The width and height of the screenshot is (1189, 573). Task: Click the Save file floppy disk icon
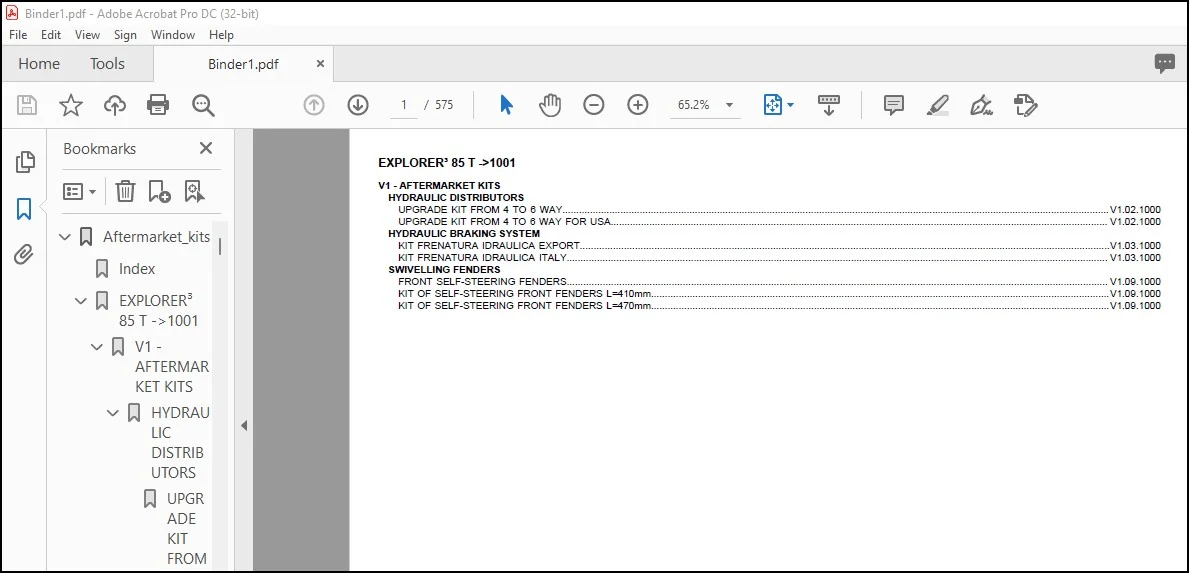[27, 105]
